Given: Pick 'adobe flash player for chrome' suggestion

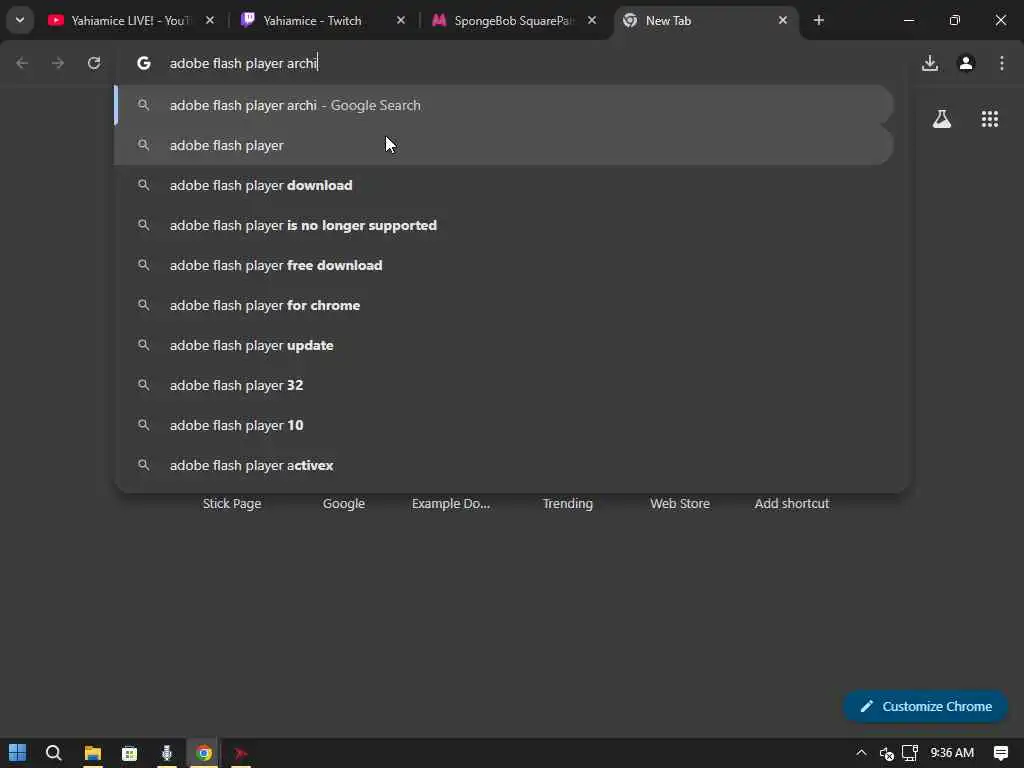Looking at the screenshot, I should [x=504, y=305].
